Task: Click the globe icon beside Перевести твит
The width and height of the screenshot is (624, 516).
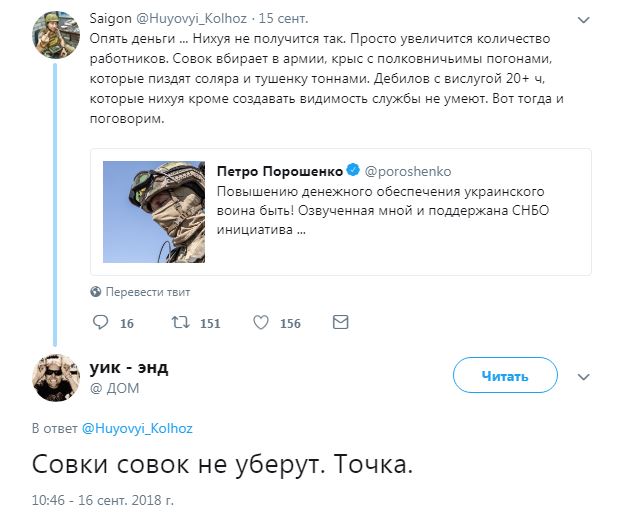Action: click(x=96, y=292)
